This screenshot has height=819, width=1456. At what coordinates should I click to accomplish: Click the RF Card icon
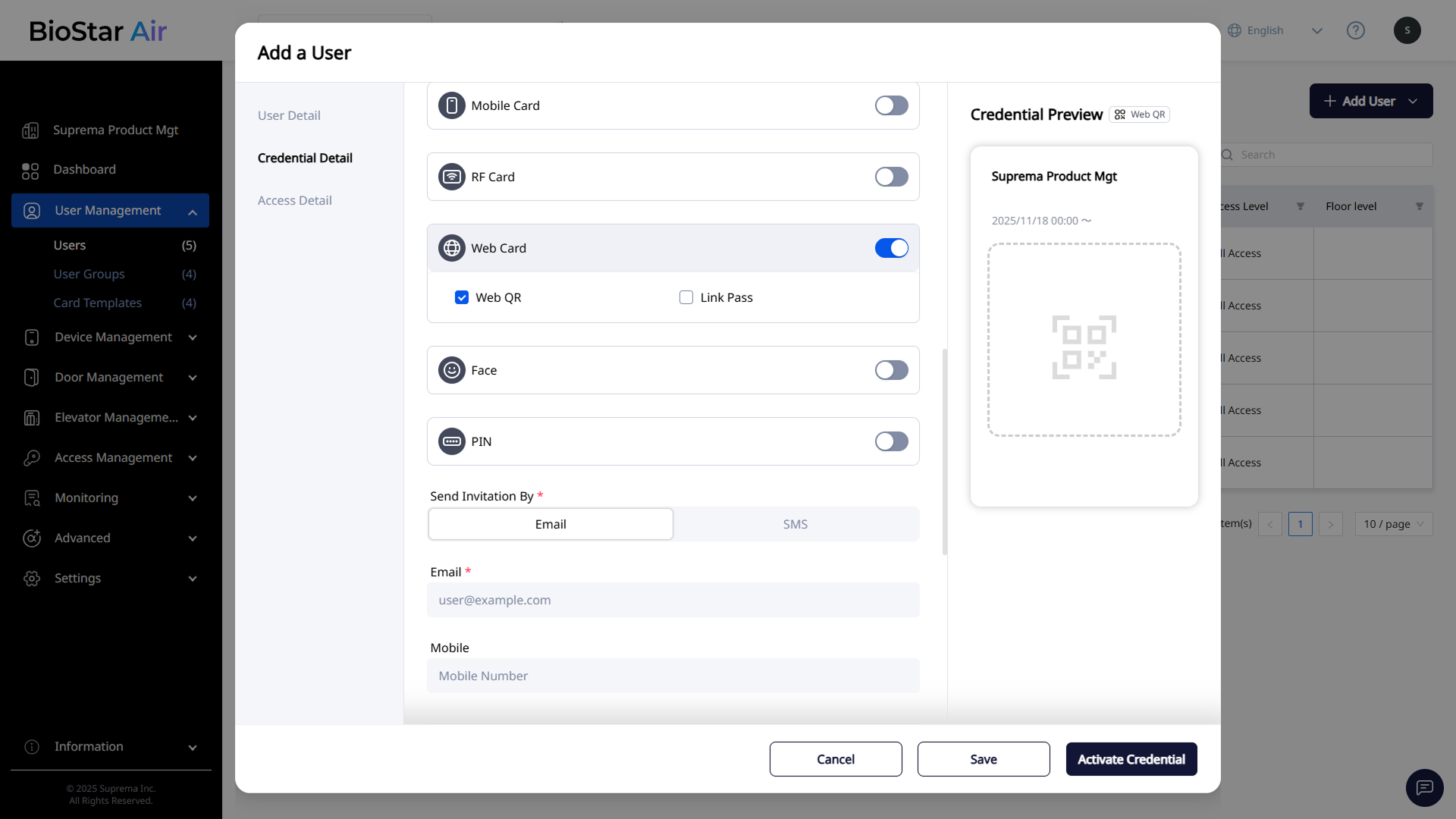tap(451, 177)
